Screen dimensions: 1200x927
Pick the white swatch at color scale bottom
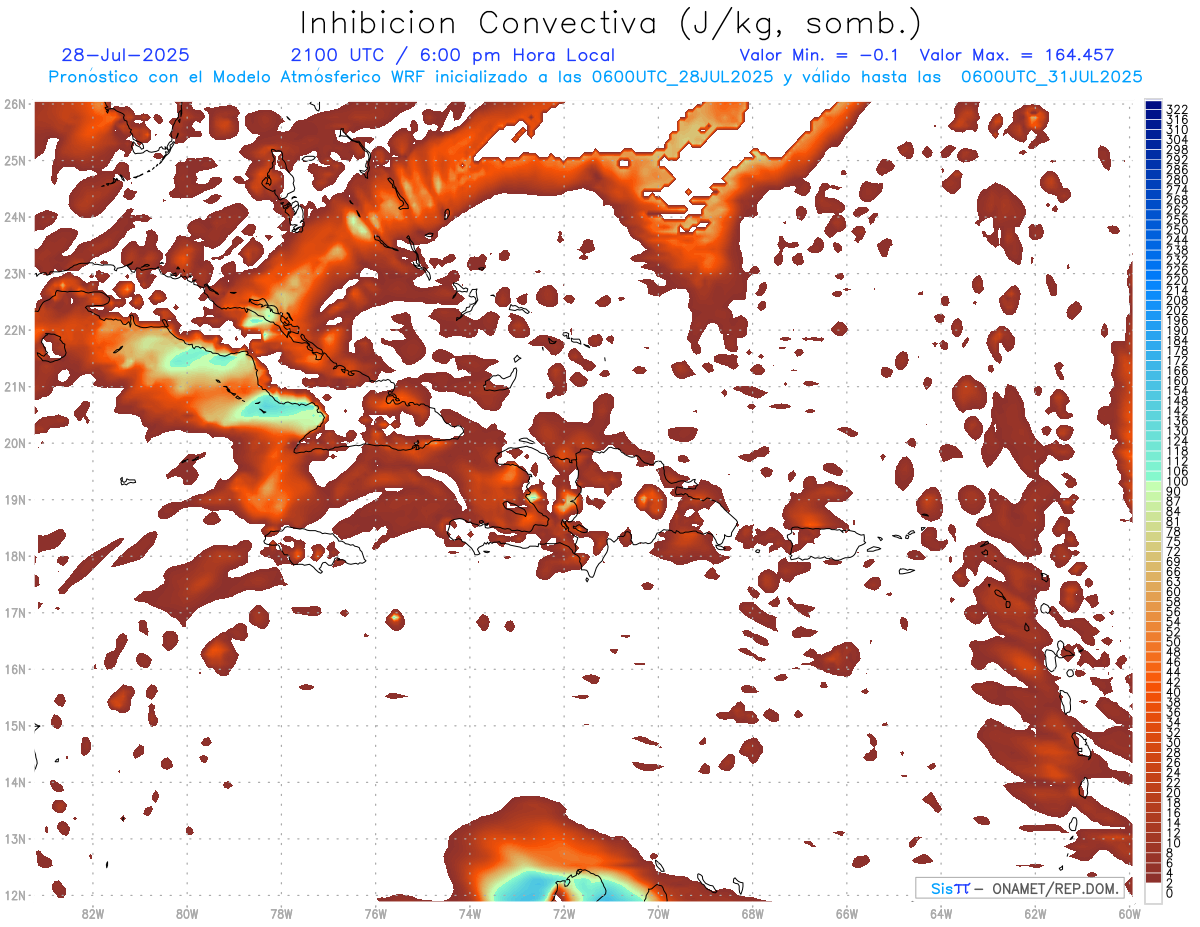click(x=1154, y=893)
